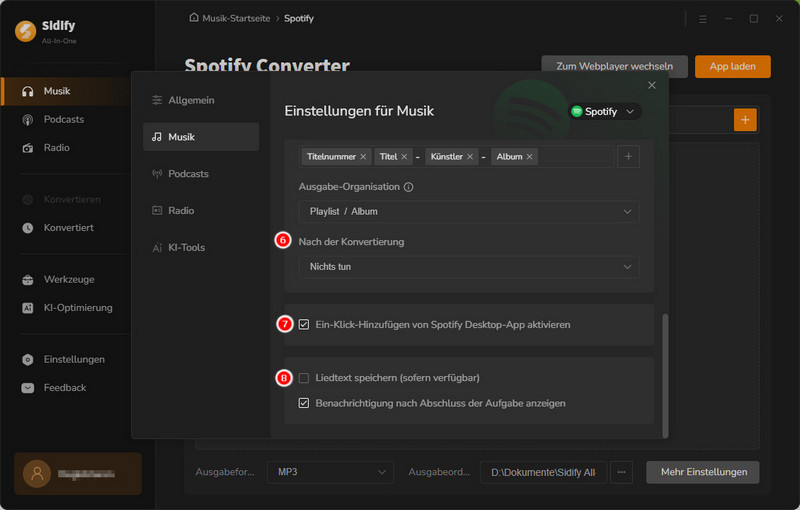
Task: Click the user avatar icon
Action: coord(37,474)
